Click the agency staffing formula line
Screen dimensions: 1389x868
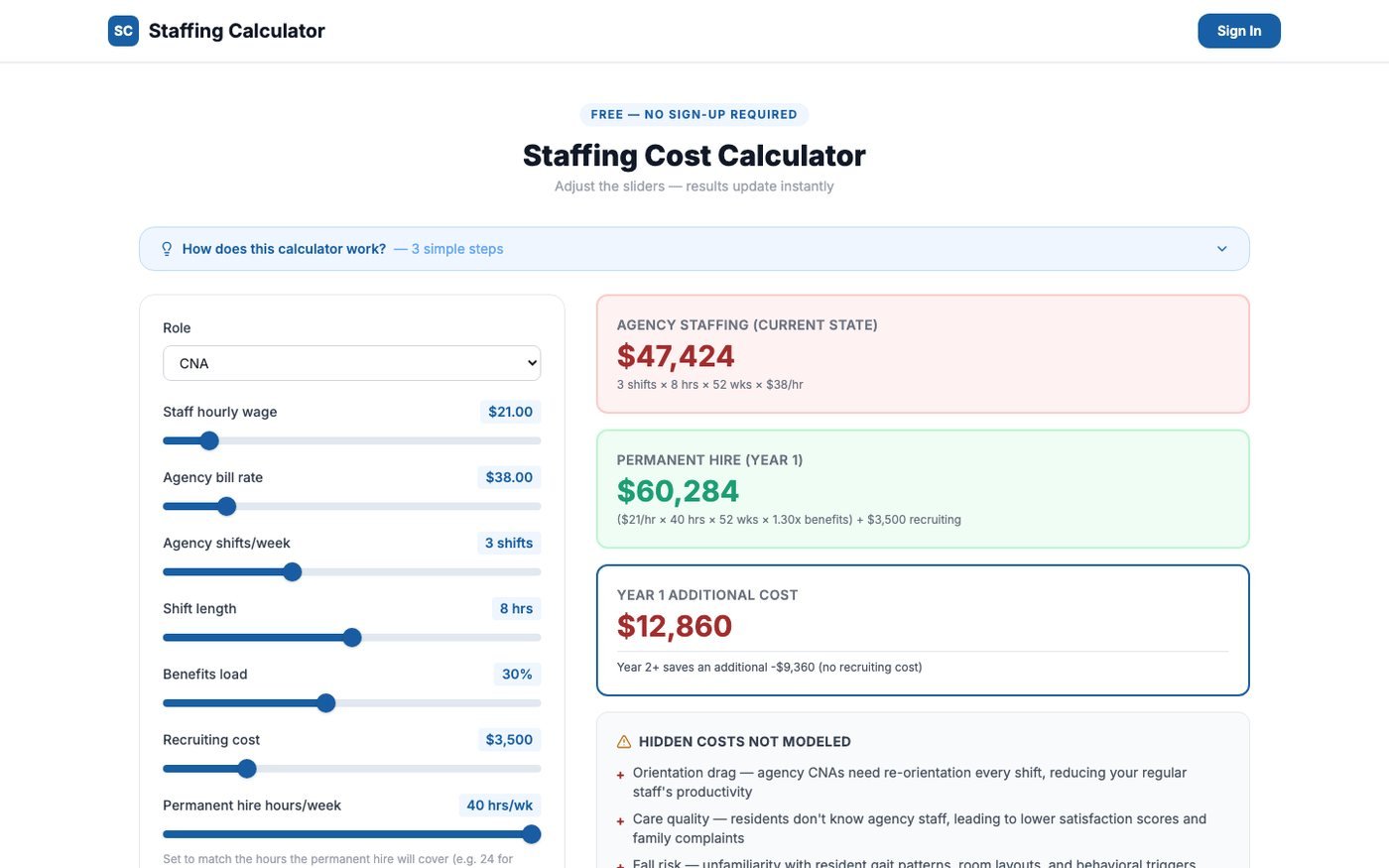tap(710, 385)
